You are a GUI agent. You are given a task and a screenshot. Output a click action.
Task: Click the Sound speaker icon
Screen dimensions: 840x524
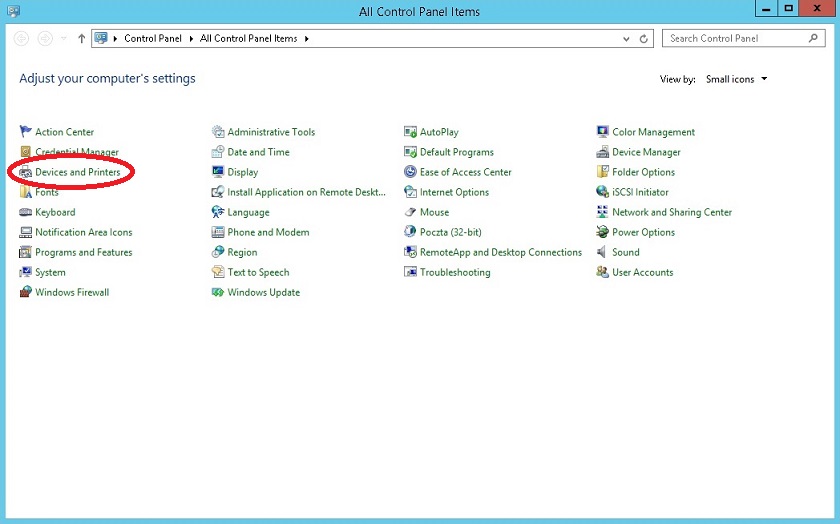[x=602, y=252]
